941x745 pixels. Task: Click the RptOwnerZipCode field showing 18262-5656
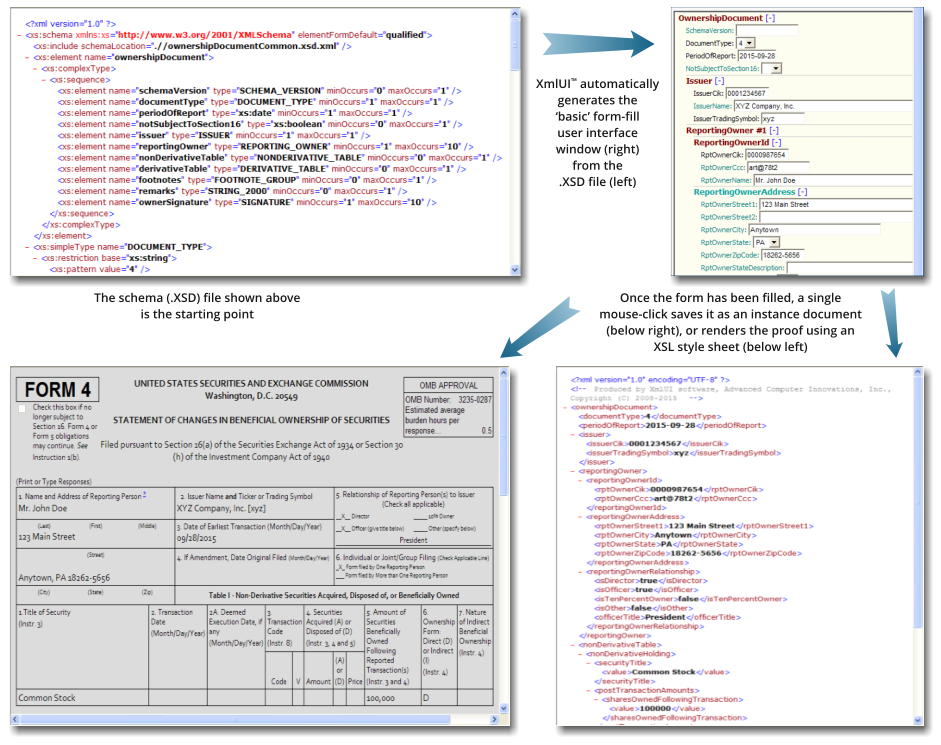(782, 255)
